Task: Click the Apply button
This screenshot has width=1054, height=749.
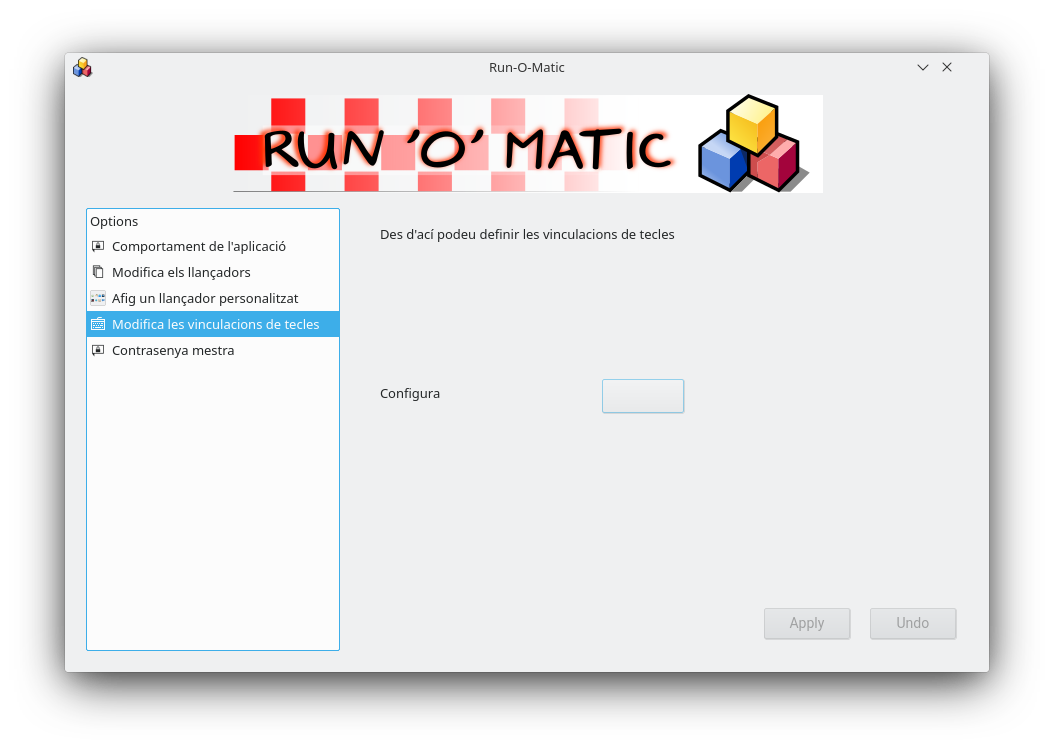Action: (807, 623)
